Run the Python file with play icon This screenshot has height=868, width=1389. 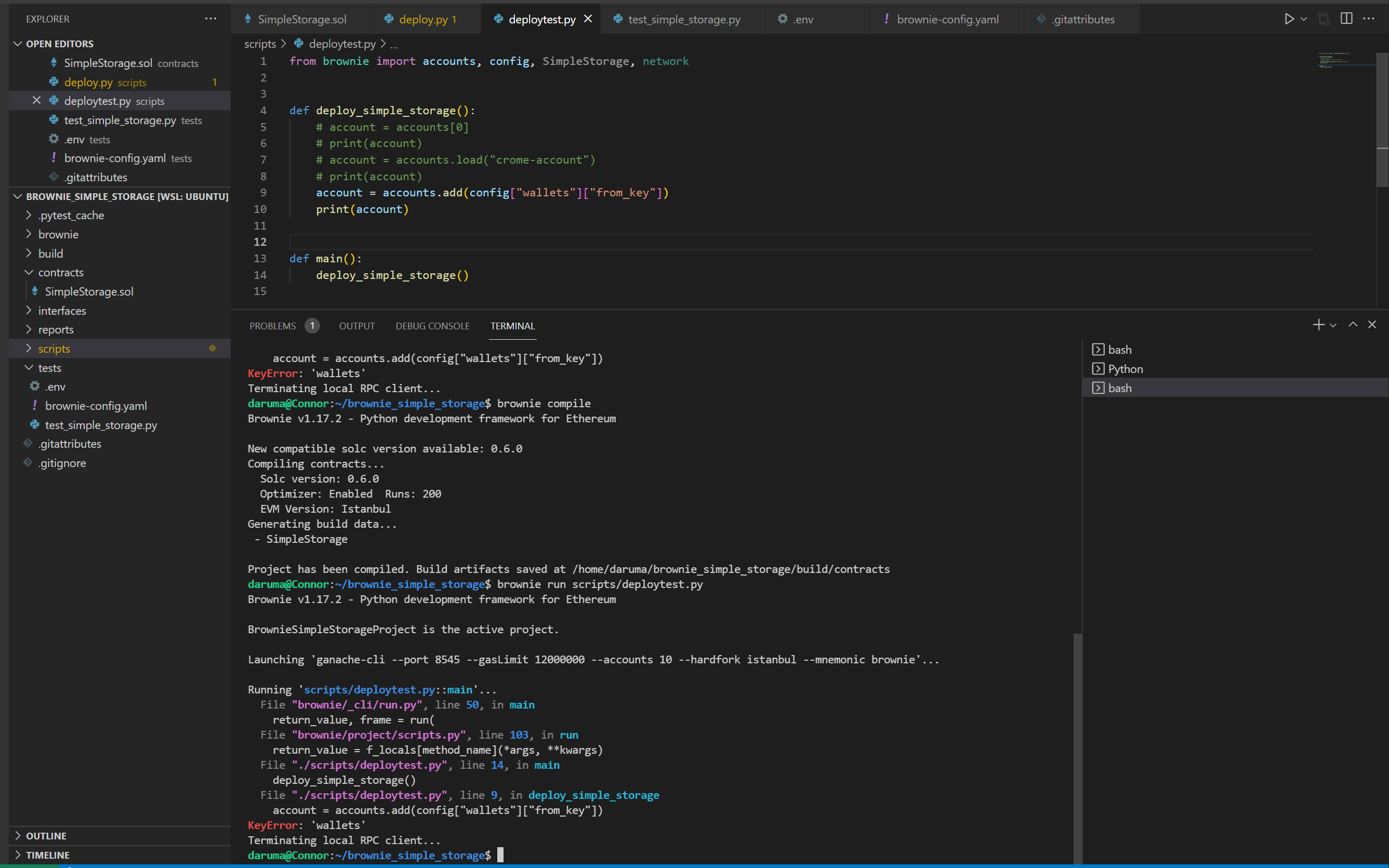[1289, 19]
